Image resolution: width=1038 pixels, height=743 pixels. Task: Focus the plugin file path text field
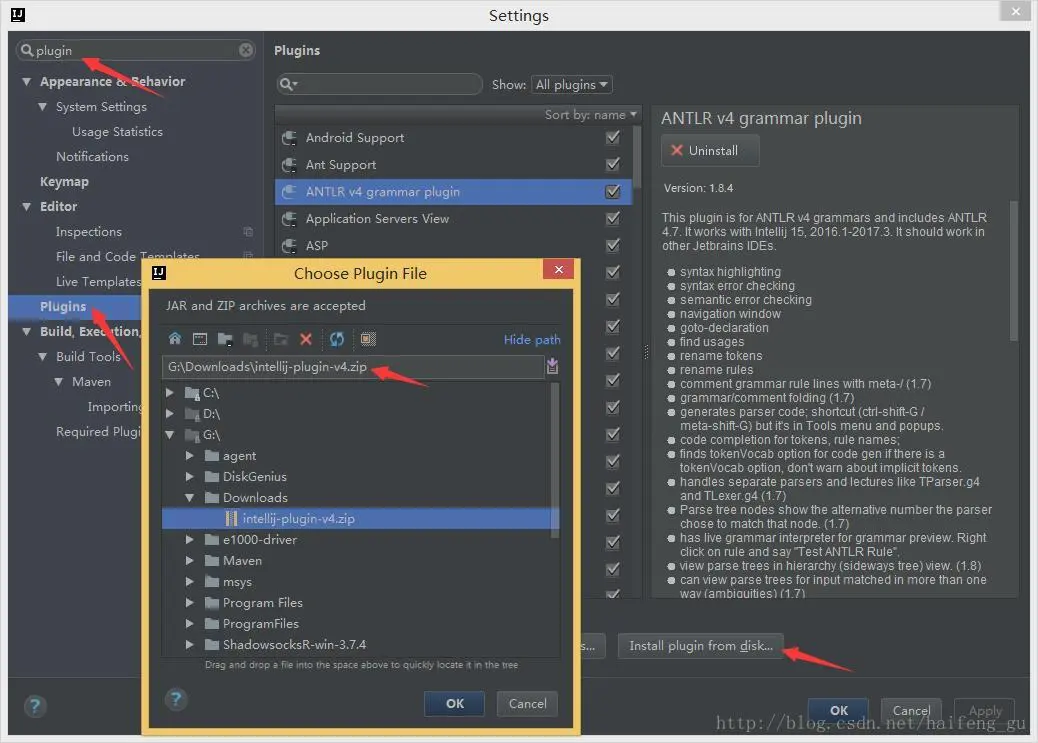click(353, 367)
